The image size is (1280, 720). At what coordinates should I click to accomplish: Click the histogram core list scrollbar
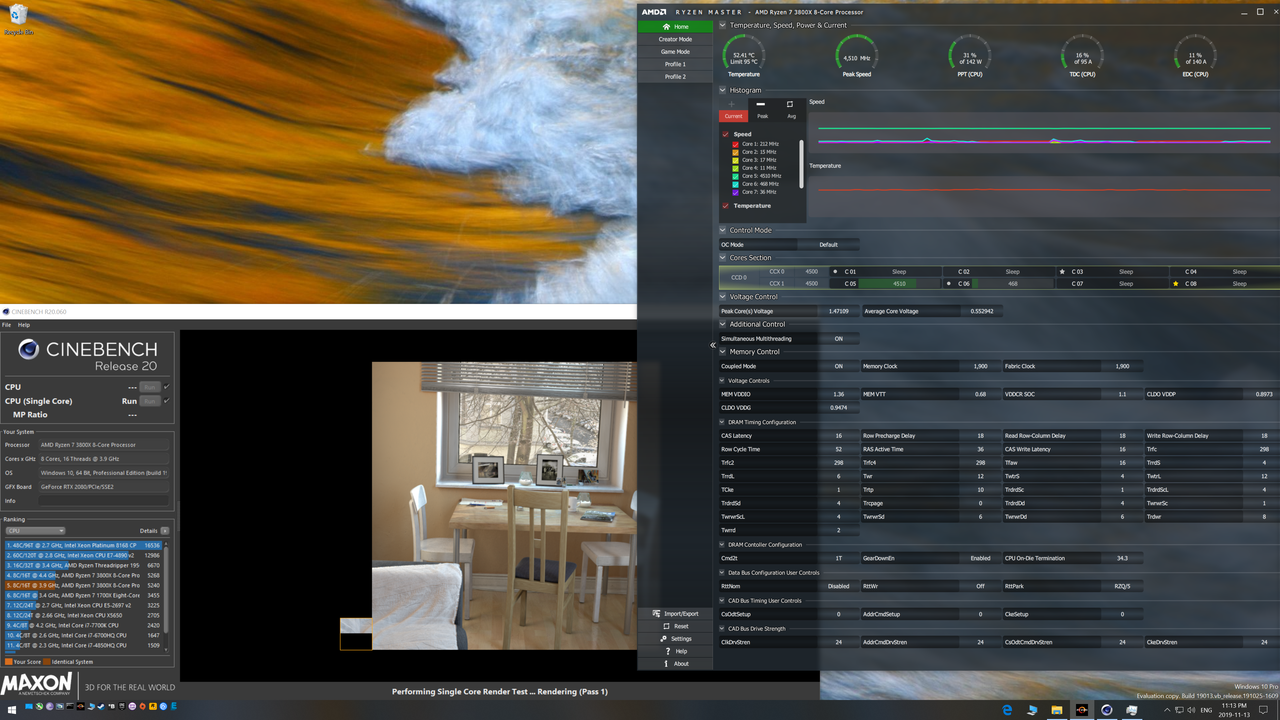tap(801, 164)
